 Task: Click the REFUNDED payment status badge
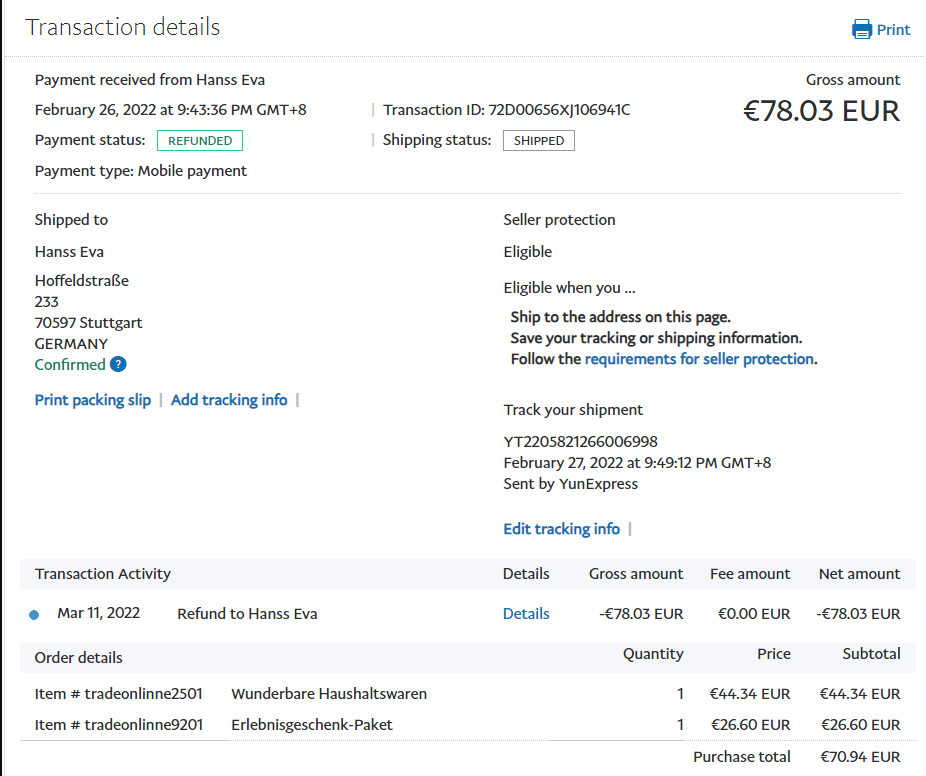click(200, 141)
